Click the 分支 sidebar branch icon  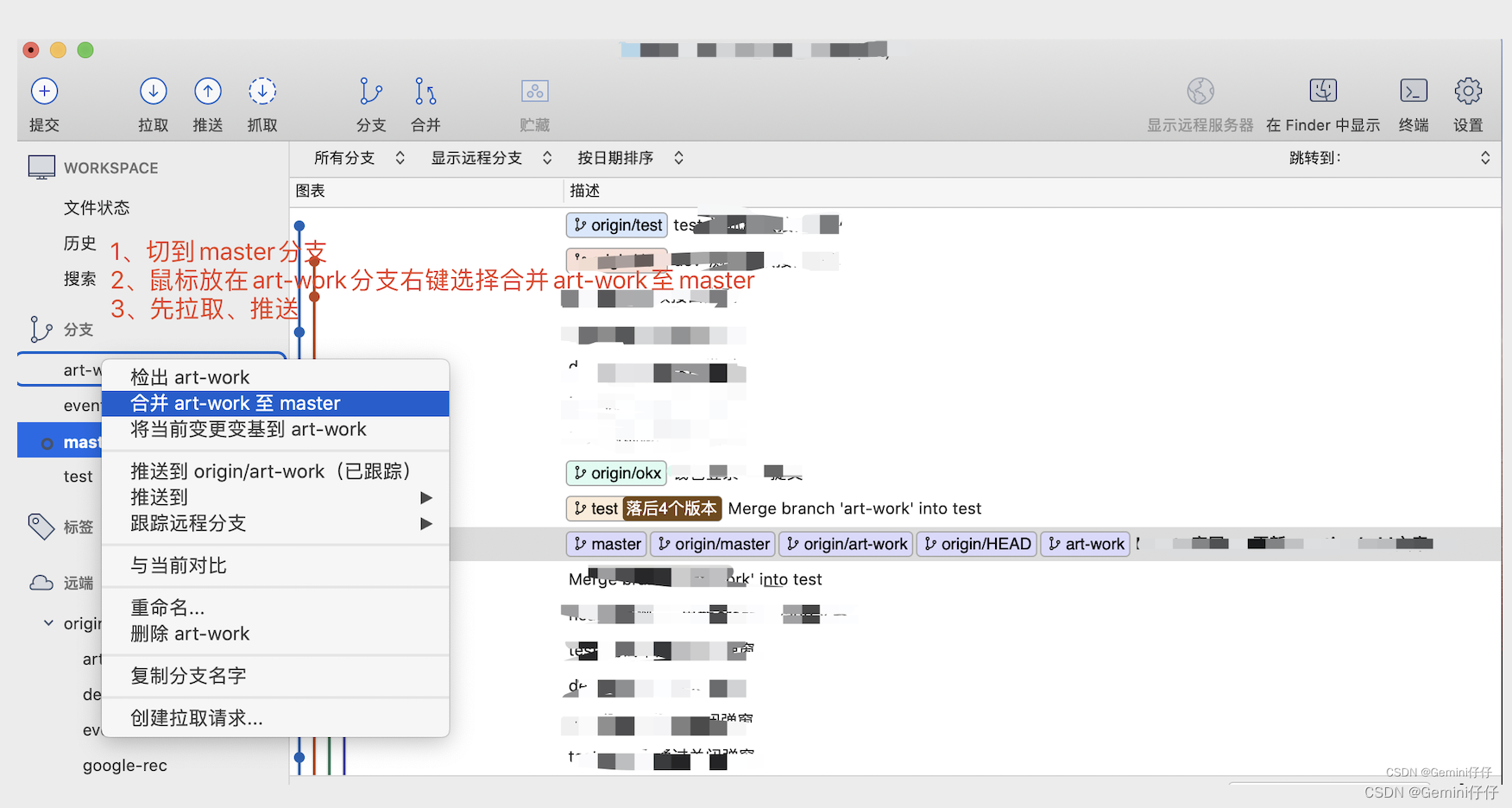[41, 329]
